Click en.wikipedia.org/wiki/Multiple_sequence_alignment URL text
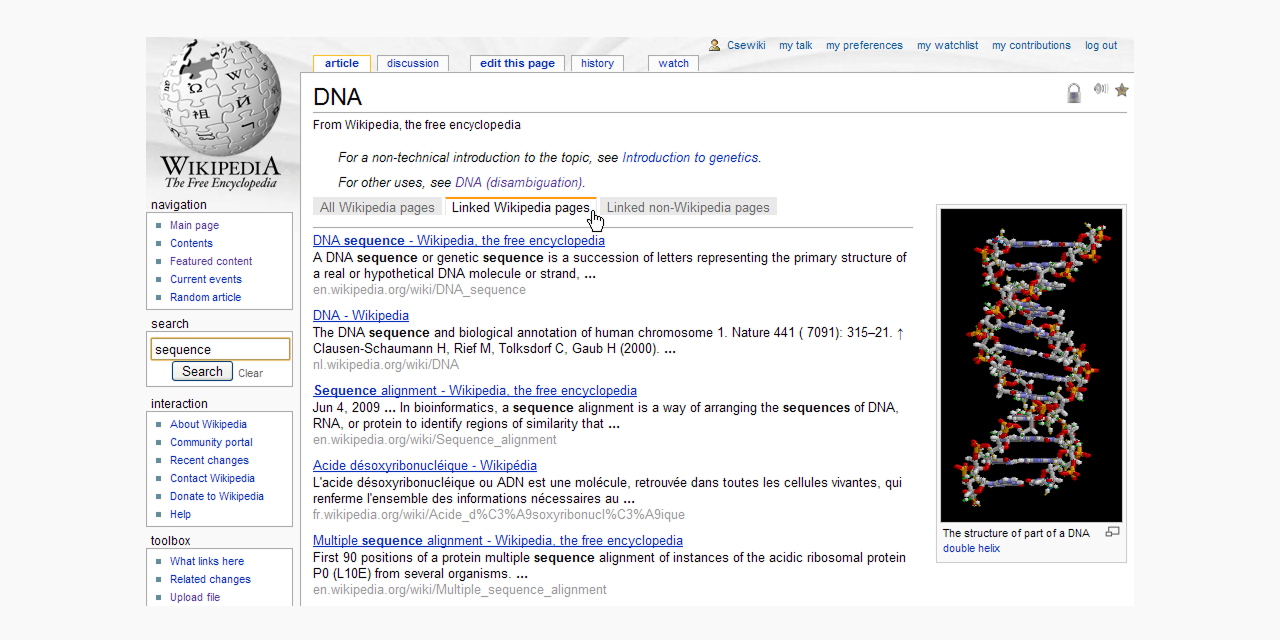The width and height of the screenshot is (1280, 640). [460, 590]
